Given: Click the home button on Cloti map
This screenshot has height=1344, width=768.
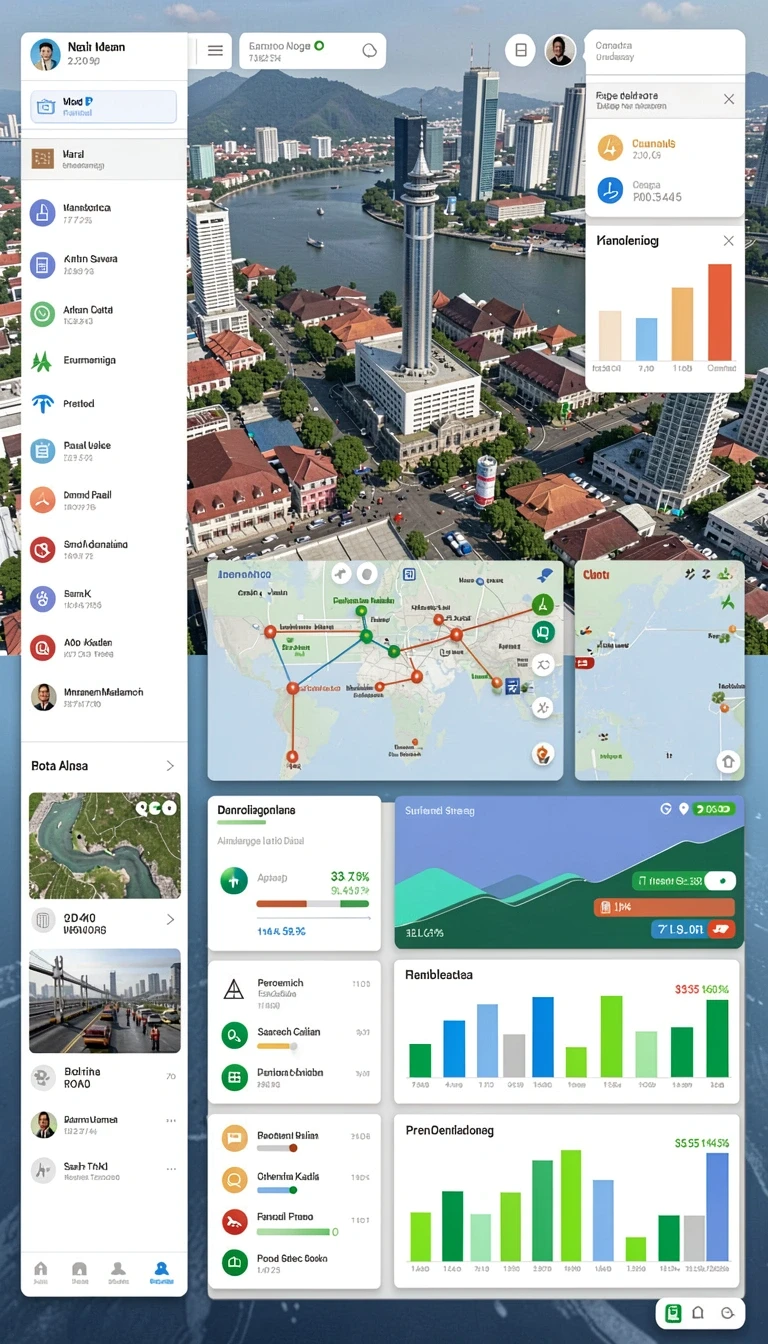Looking at the screenshot, I should pyautogui.click(x=727, y=762).
